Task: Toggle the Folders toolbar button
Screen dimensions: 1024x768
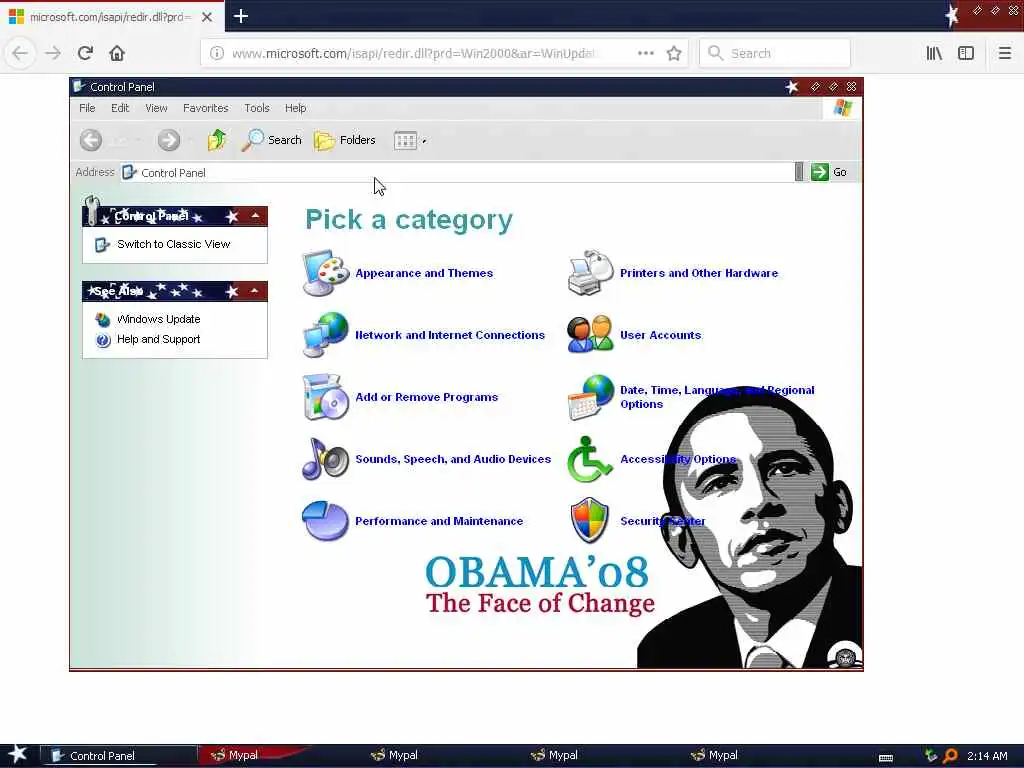Action: [x=345, y=140]
